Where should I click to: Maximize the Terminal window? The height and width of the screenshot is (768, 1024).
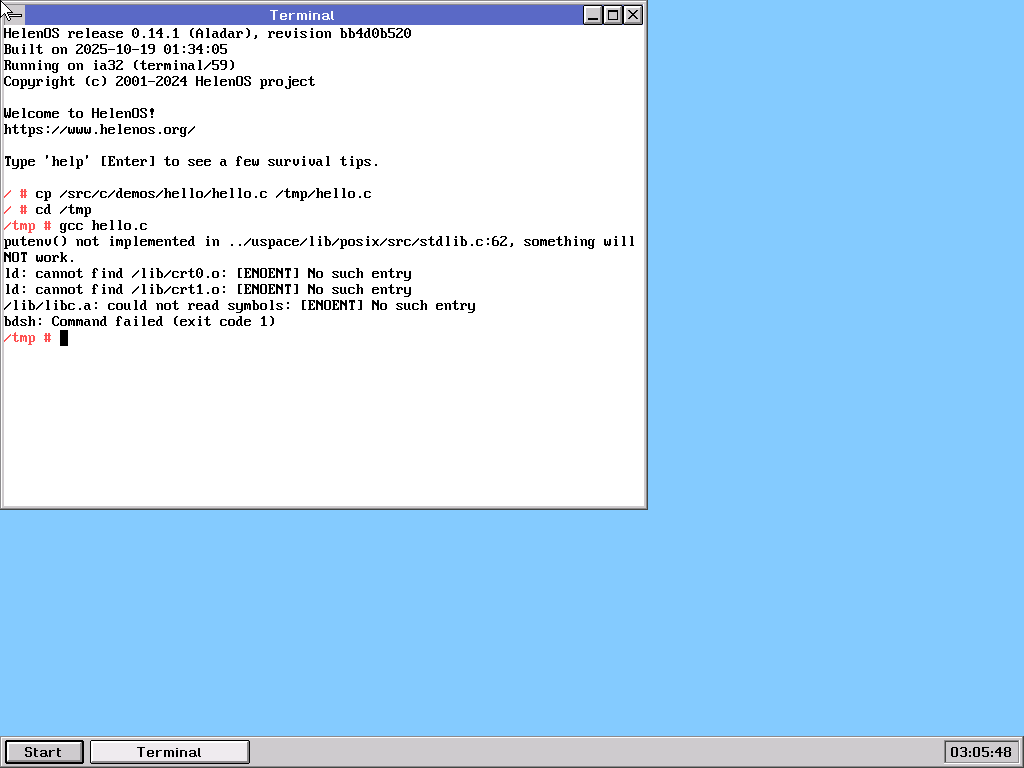pyautogui.click(x=613, y=15)
